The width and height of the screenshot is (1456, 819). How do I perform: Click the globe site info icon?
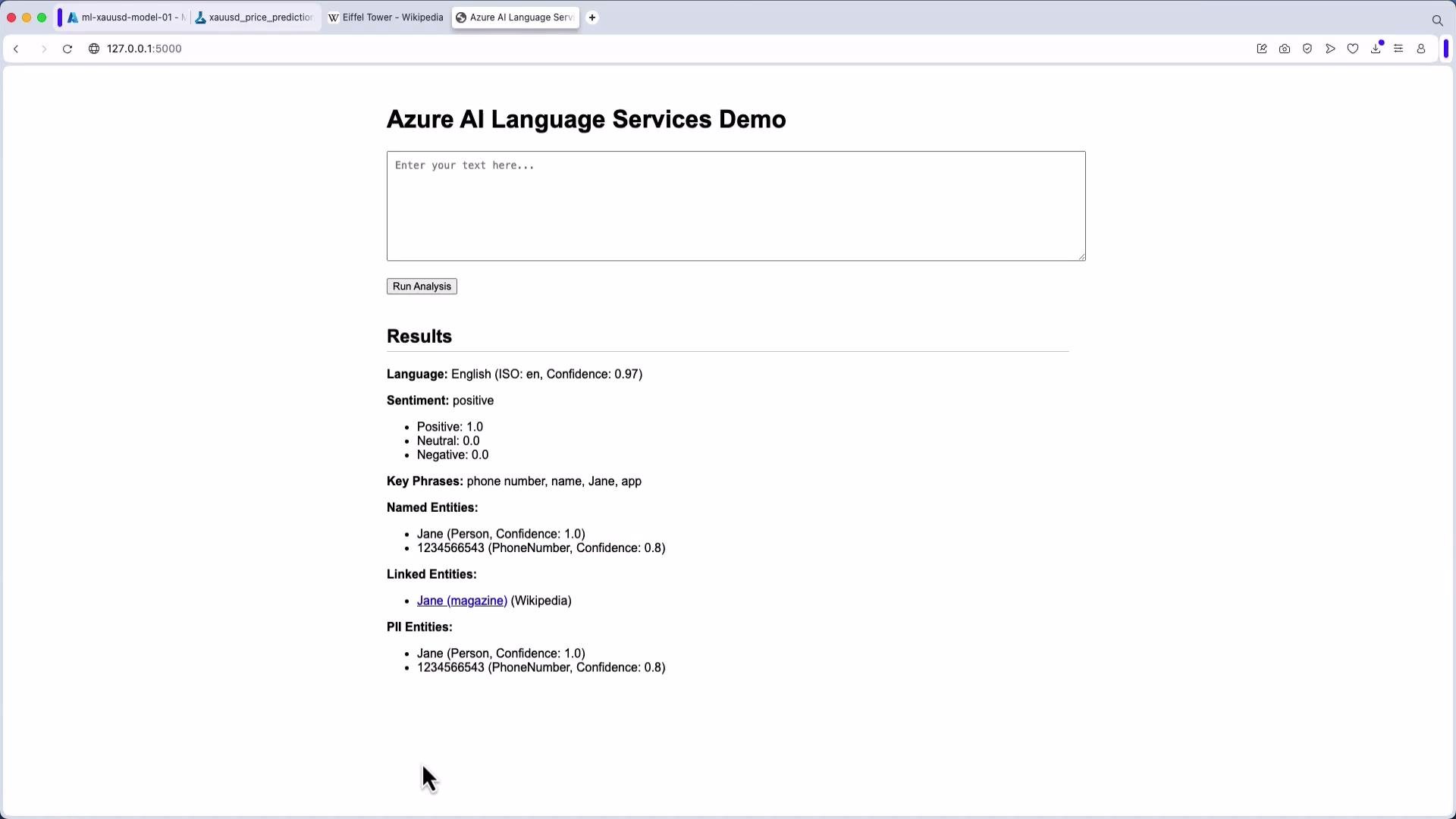pyautogui.click(x=94, y=49)
